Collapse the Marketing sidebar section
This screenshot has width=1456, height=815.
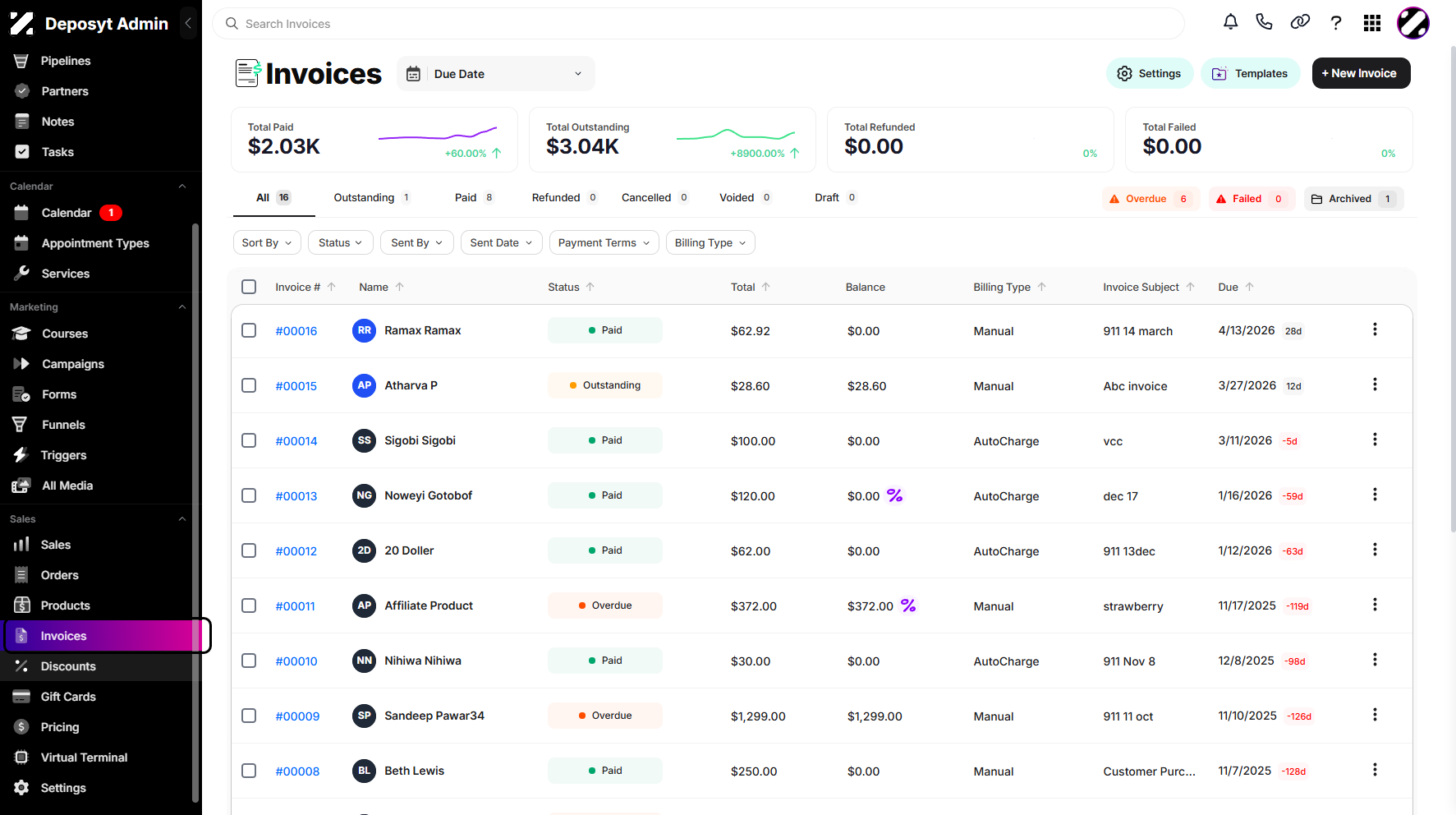tap(182, 307)
